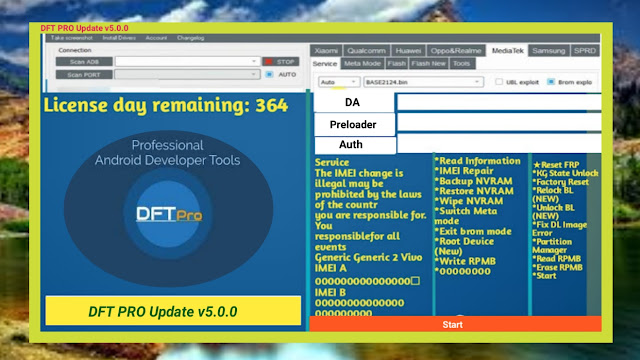
Task: Select the Write RPMB option
Action: tap(465, 261)
